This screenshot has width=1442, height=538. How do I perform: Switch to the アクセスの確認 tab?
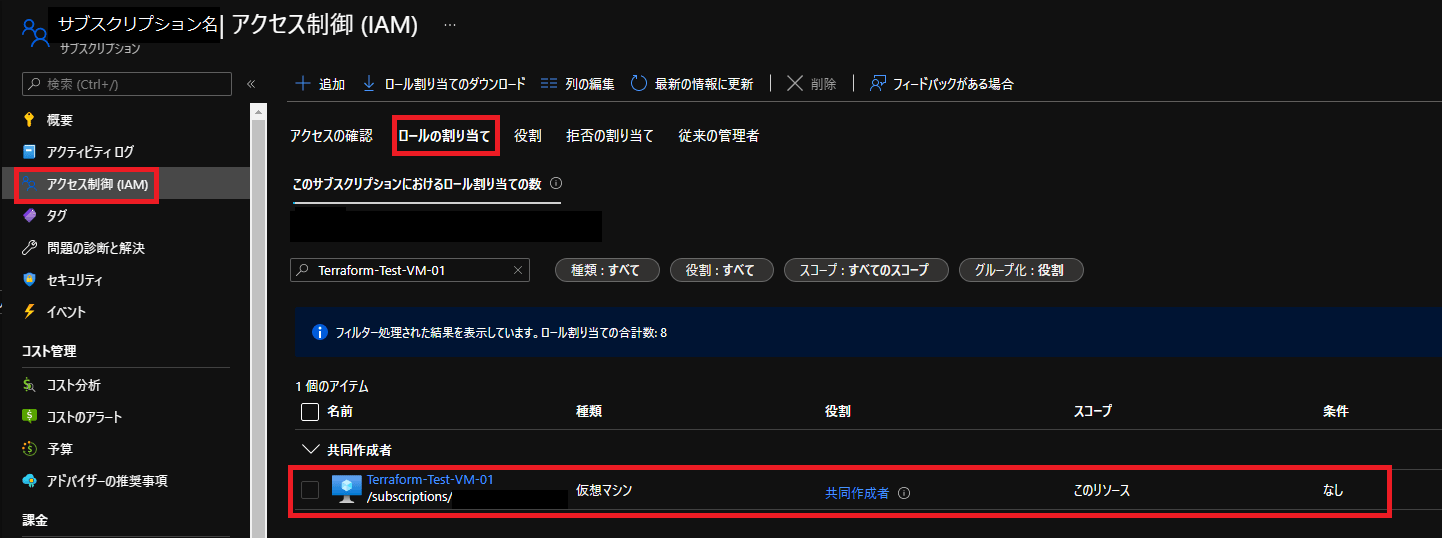(331, 136)
